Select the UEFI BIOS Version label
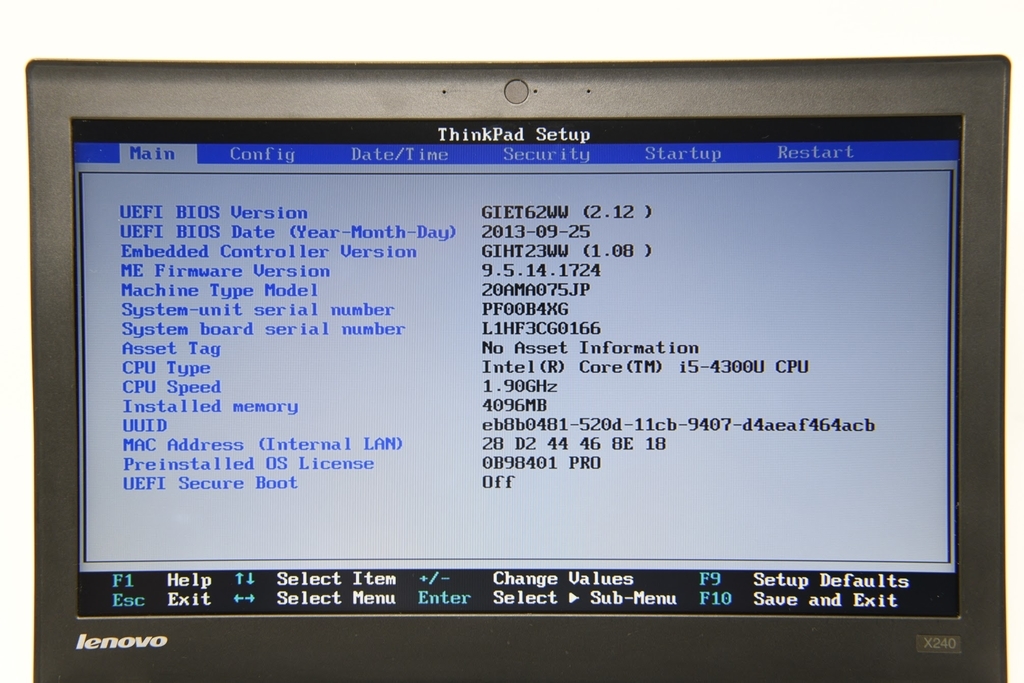Screen dimensions: 1024x683 (213, 213)
